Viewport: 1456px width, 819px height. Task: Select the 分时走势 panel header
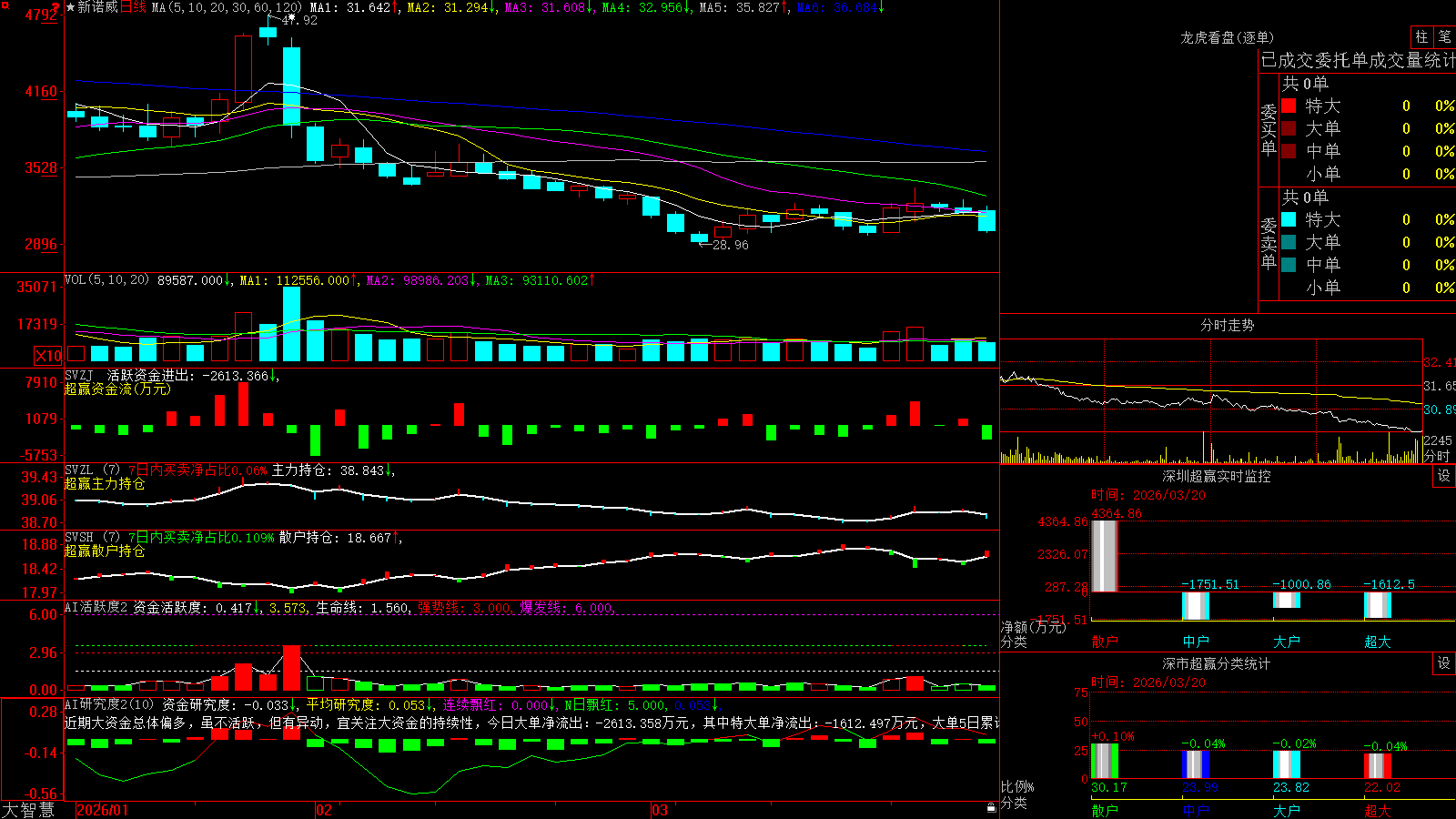coord(1227,325)
